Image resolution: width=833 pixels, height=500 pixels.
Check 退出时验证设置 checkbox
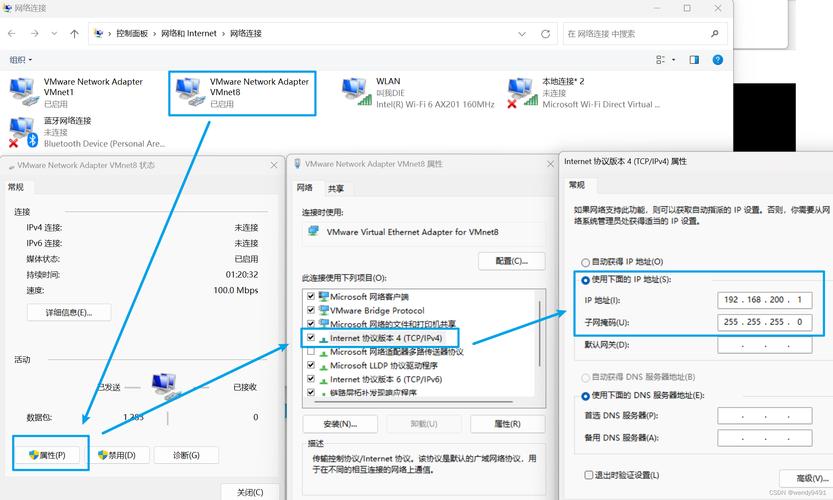tap(589, 475)
